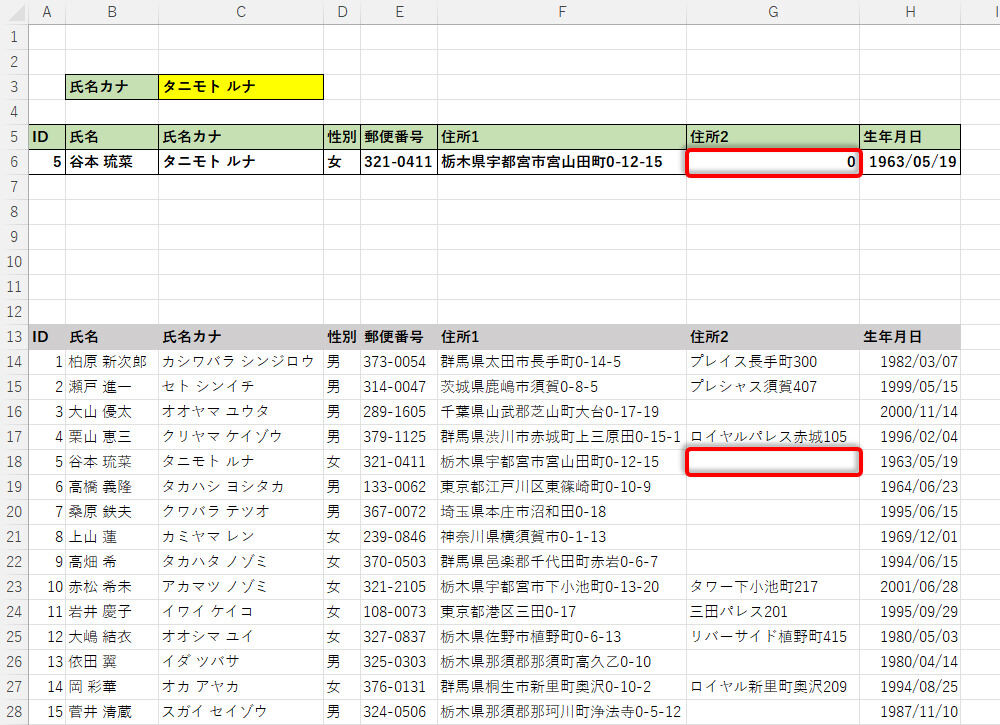
Task: Click date 1980/04/14
Action: click(909, 662)
